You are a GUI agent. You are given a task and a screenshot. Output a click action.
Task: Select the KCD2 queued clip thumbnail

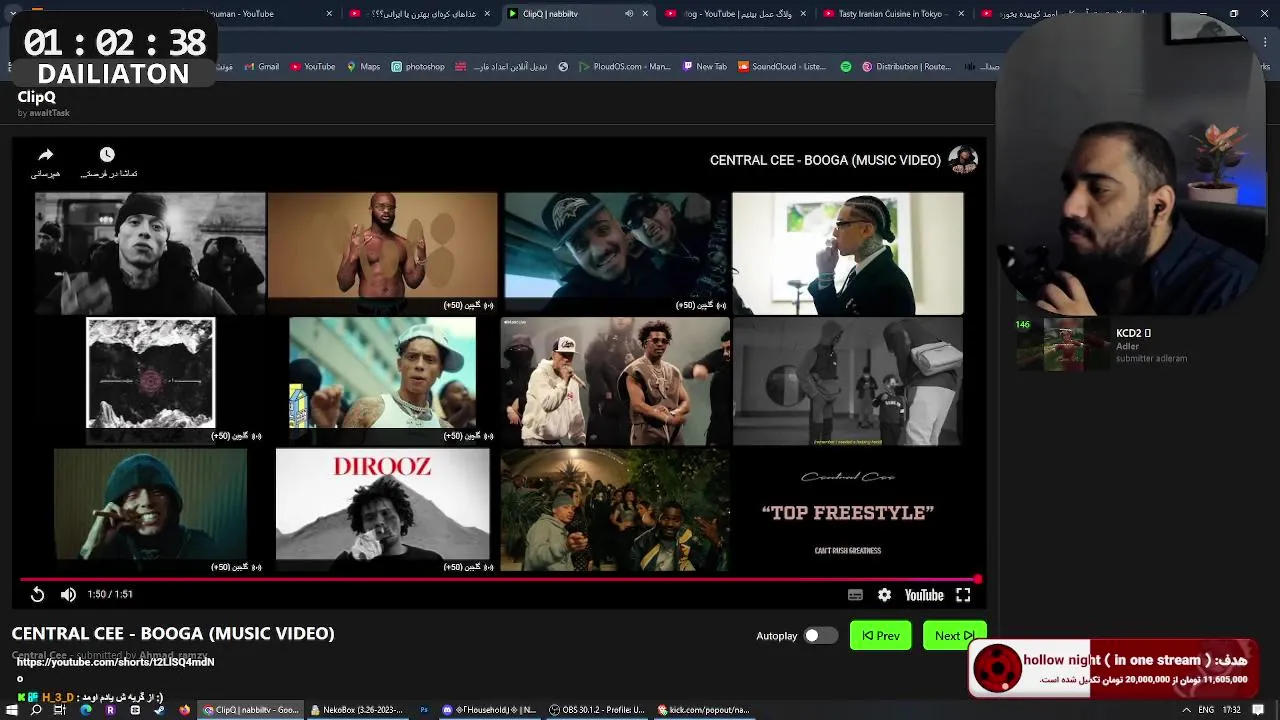click(1063, 344)
